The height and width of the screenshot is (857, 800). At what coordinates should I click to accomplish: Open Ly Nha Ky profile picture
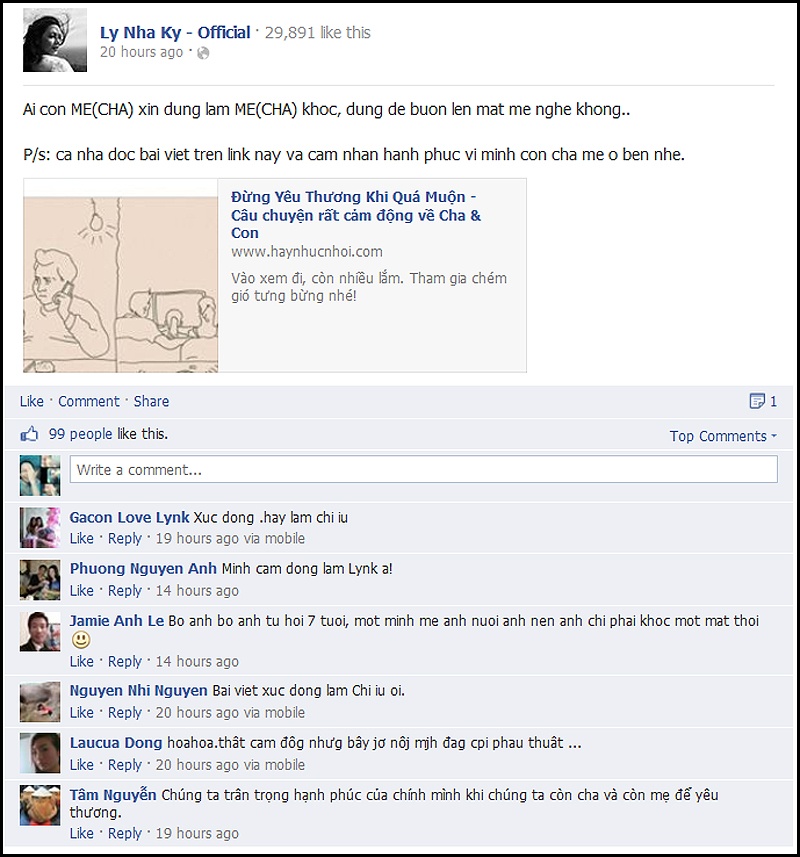(x=55, y=40)
